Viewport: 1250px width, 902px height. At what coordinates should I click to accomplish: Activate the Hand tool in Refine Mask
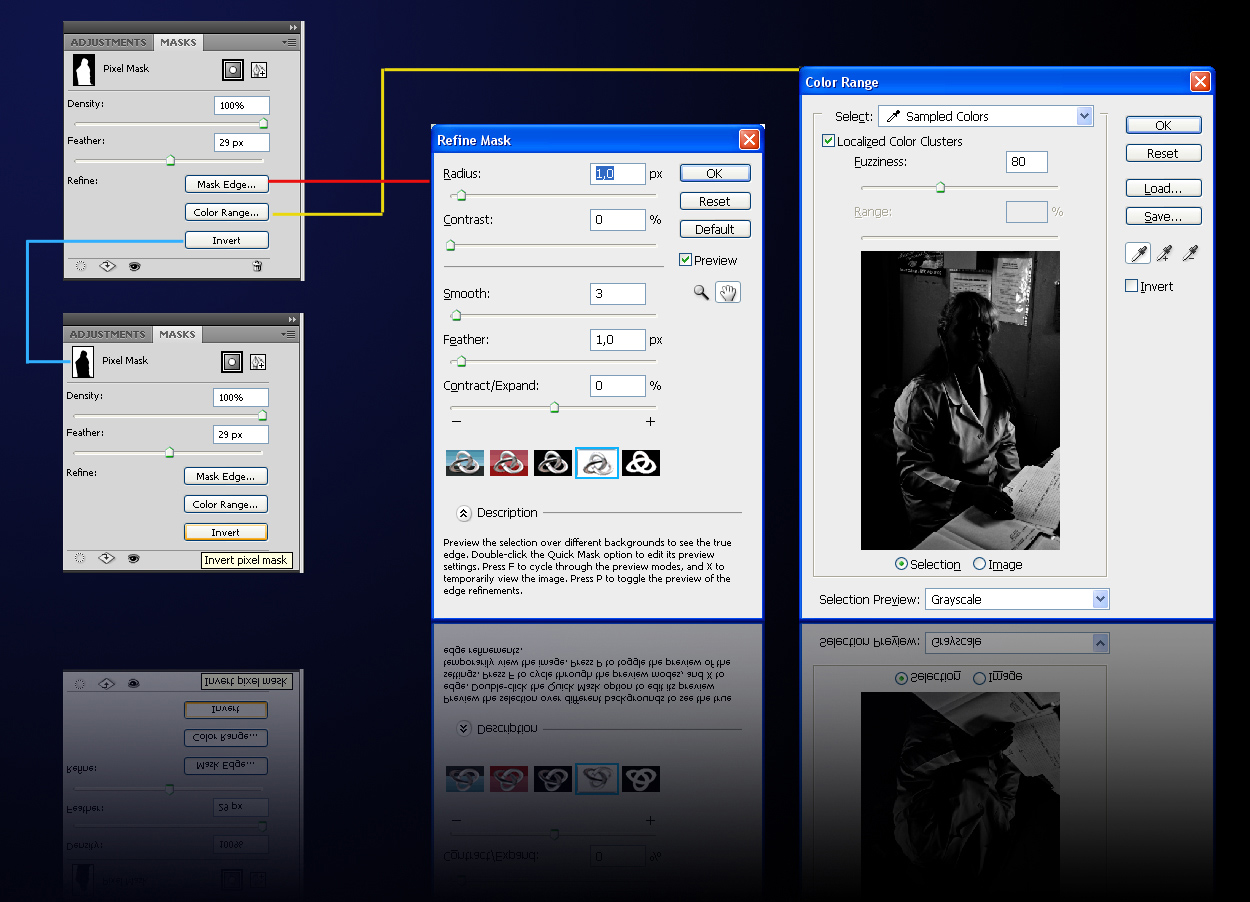tap(728, 292)
